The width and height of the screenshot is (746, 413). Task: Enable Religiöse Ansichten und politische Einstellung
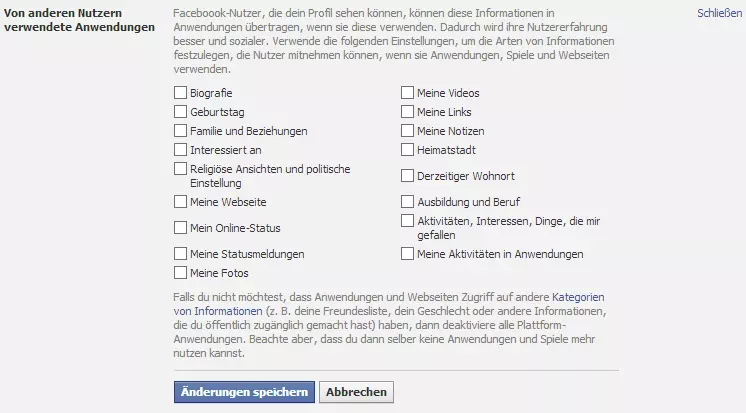click(180, 169)
